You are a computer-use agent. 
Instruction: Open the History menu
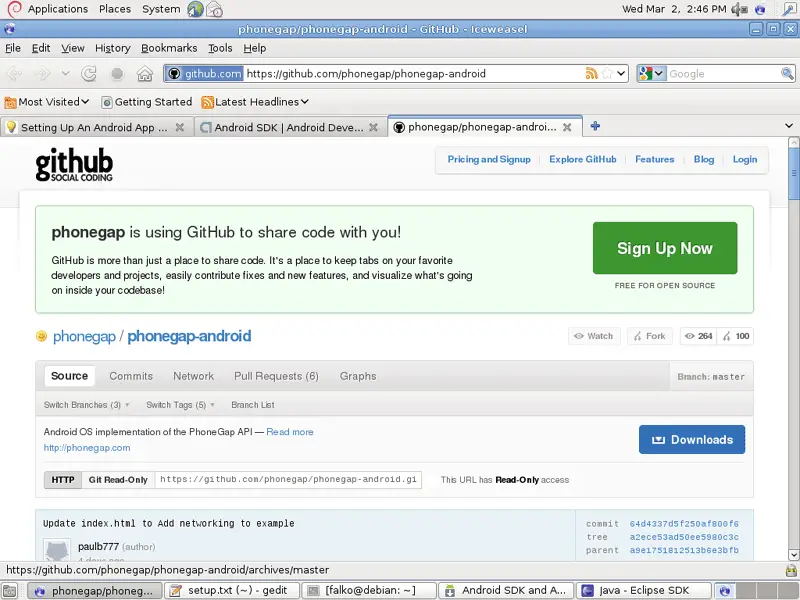point(113,48)
